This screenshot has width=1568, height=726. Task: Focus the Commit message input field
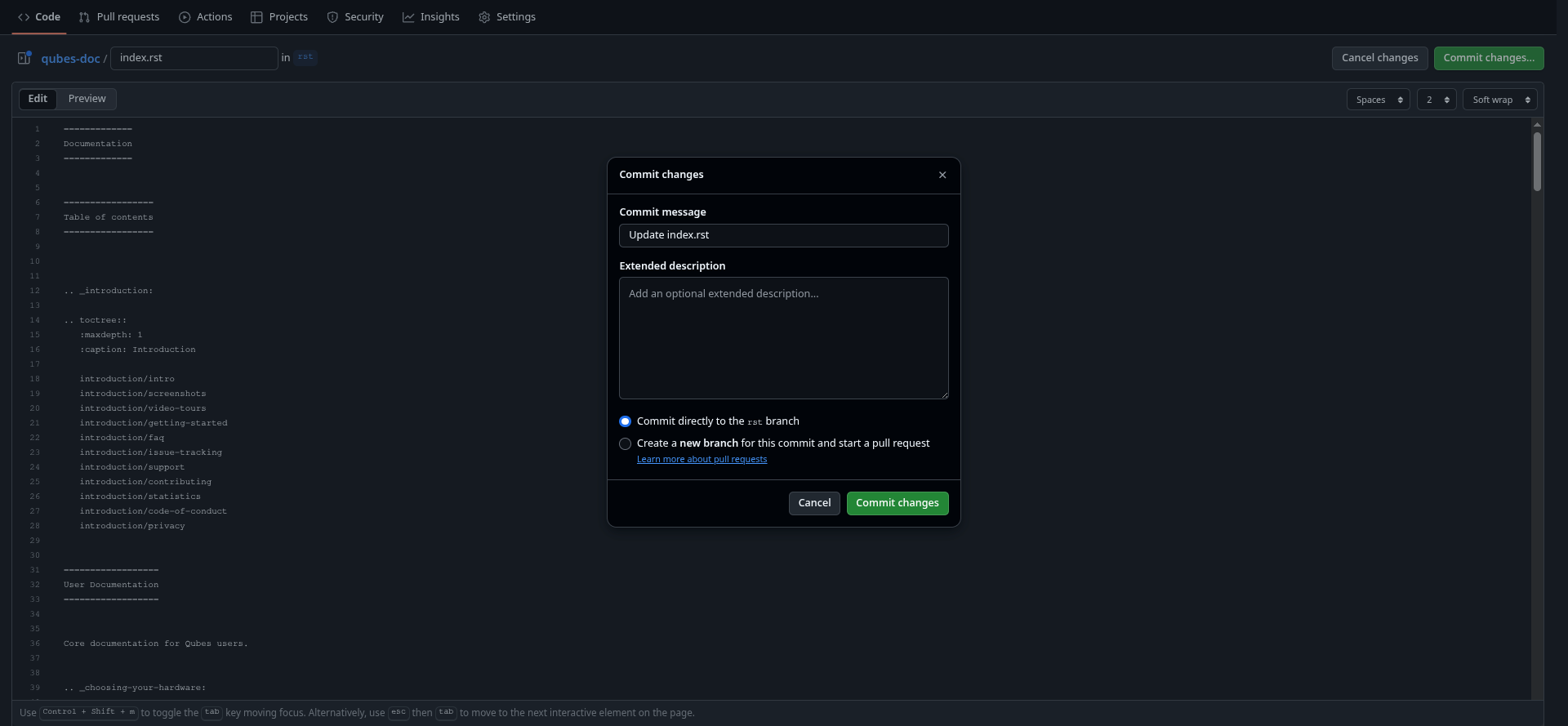[783, 235]
